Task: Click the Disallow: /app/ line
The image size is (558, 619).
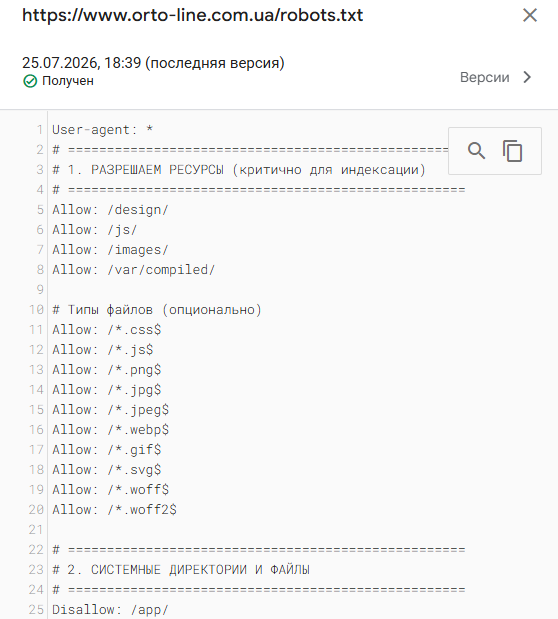Action: (110, 610)
